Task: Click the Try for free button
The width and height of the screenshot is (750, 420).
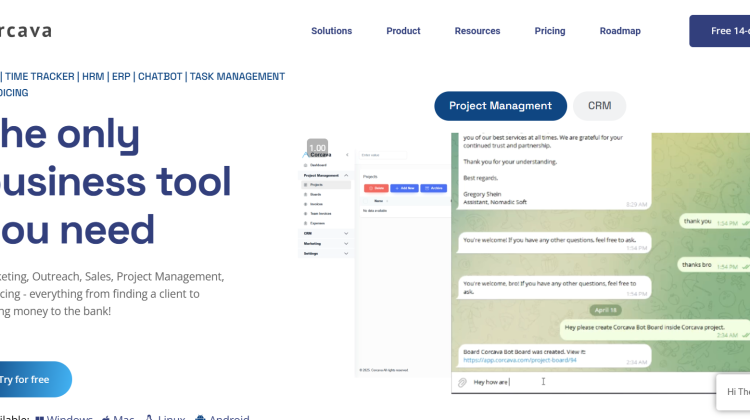Action: tap(34, 379)
